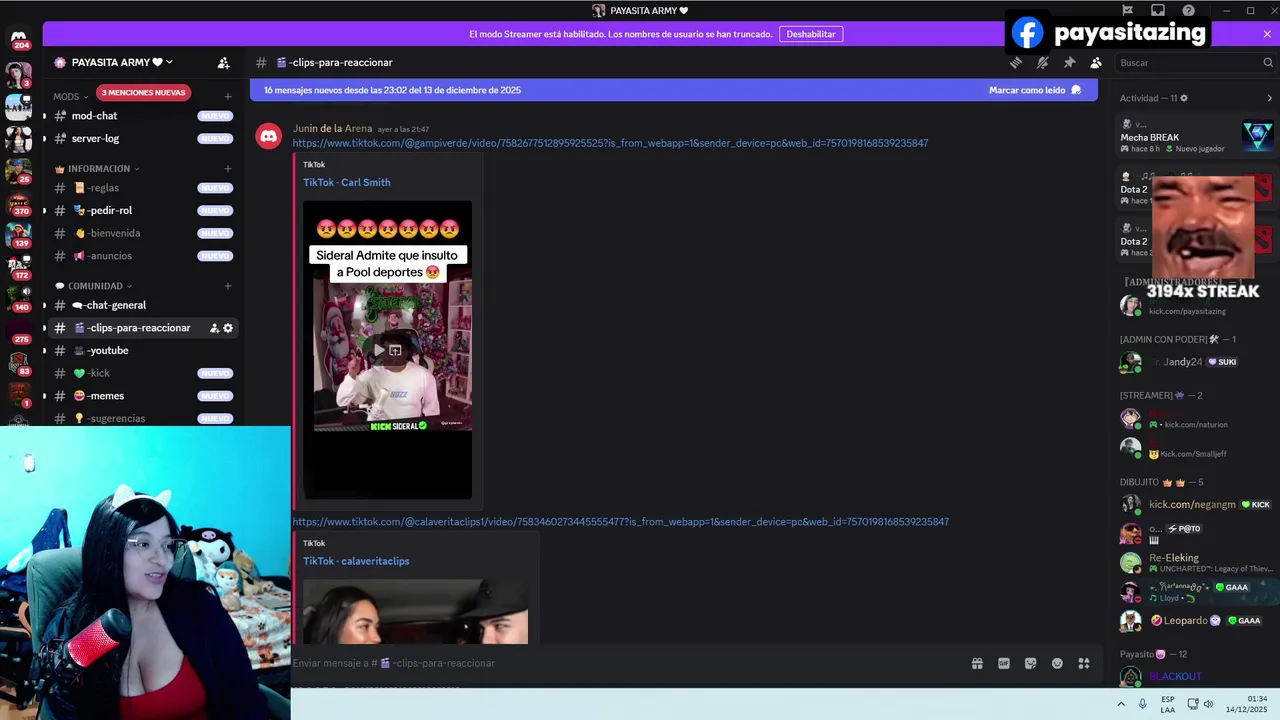Dismiss the Streamer mode banner

click(x=1267, y=34)
